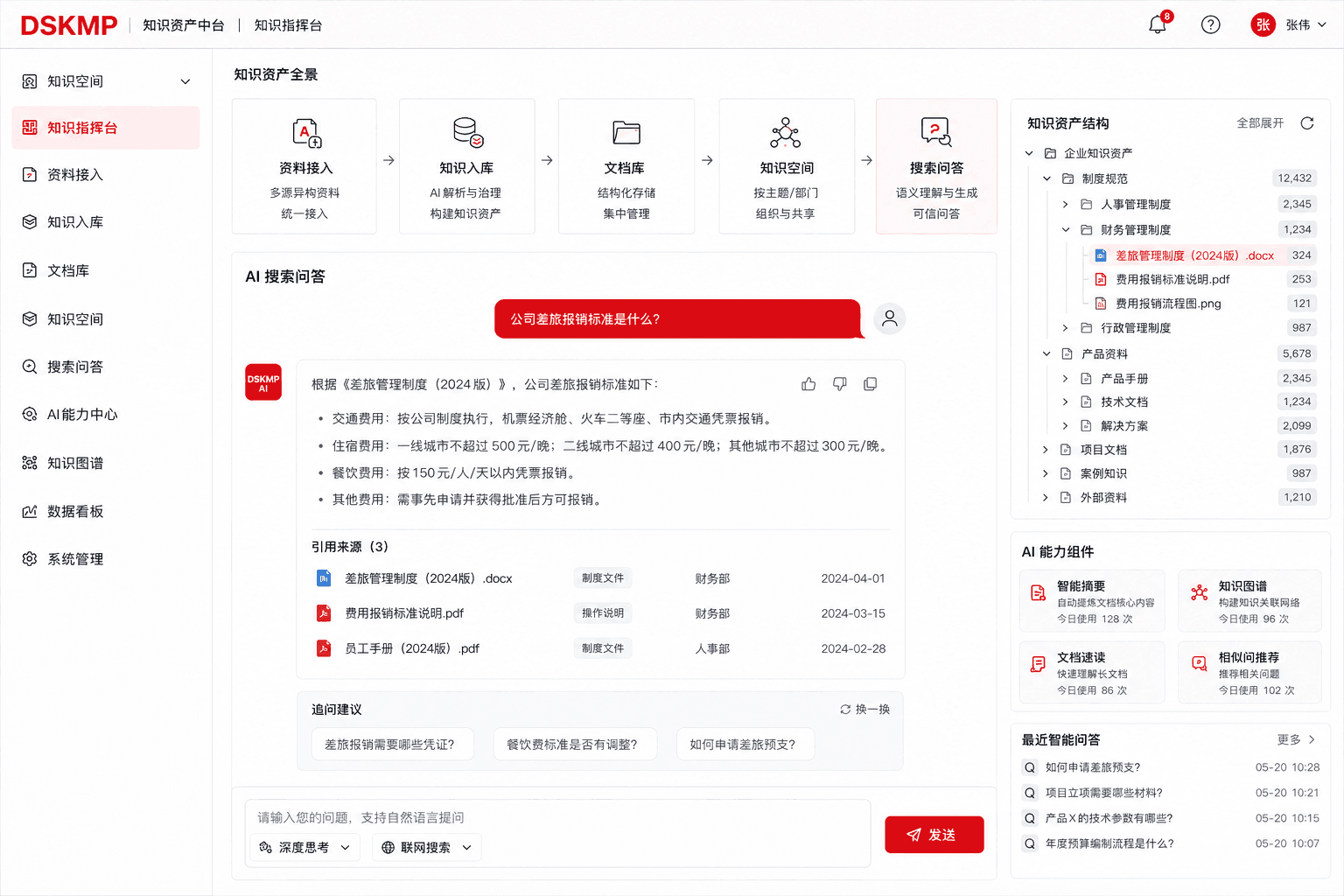The height and width of the screenshot is (896, 1344).
Task: Open the 知识图谱 capability card
Action: coord(1249,601)
